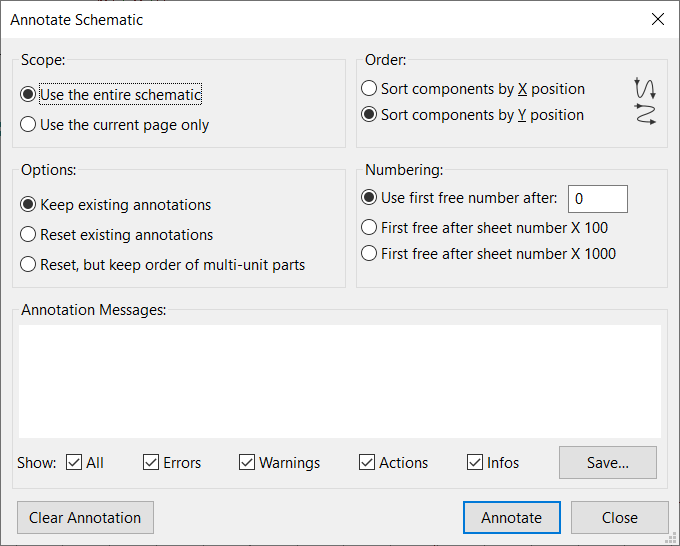Focus the first free number input field

pos(598,199)
